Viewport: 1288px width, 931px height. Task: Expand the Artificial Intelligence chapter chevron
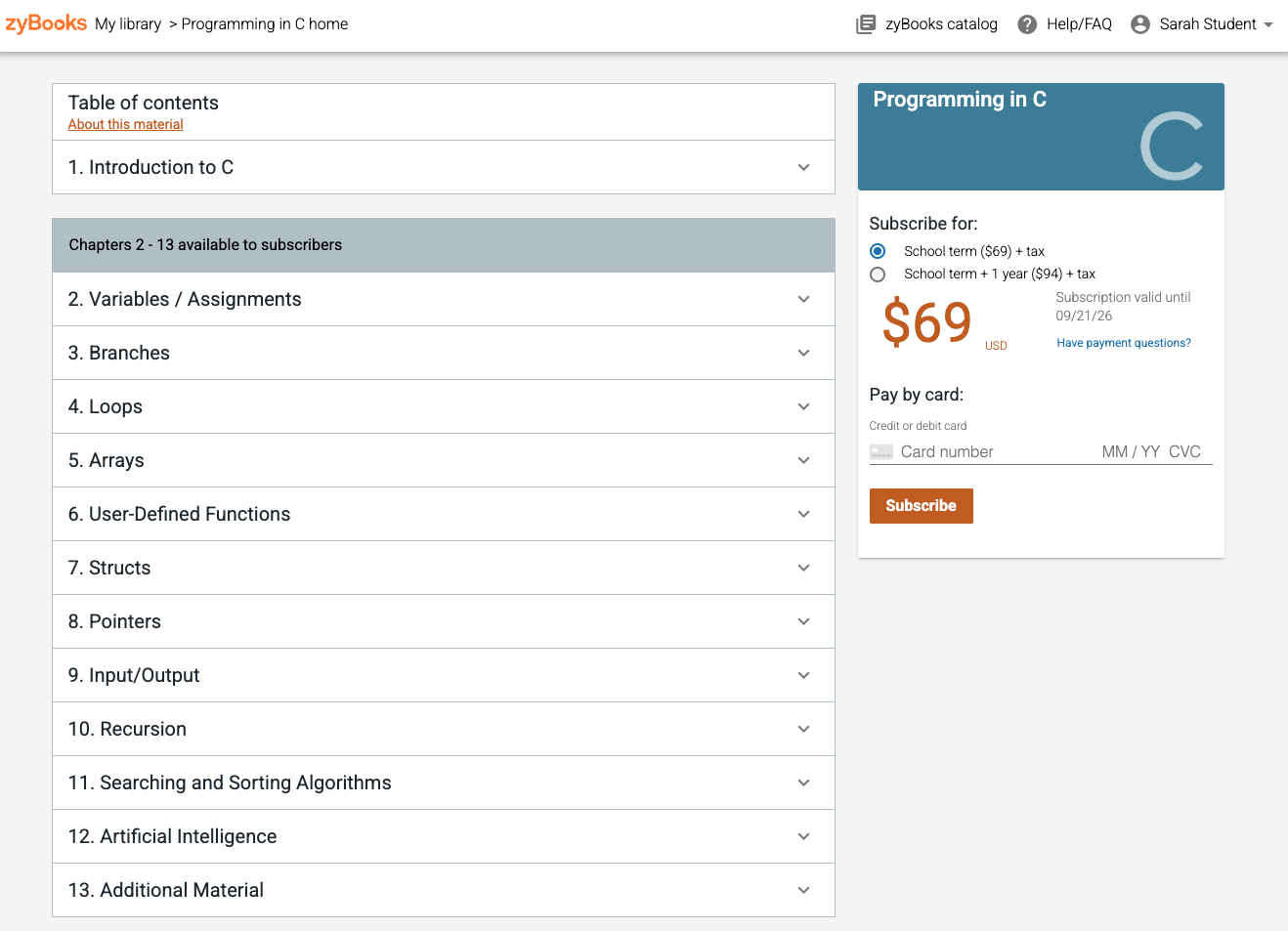803,836
